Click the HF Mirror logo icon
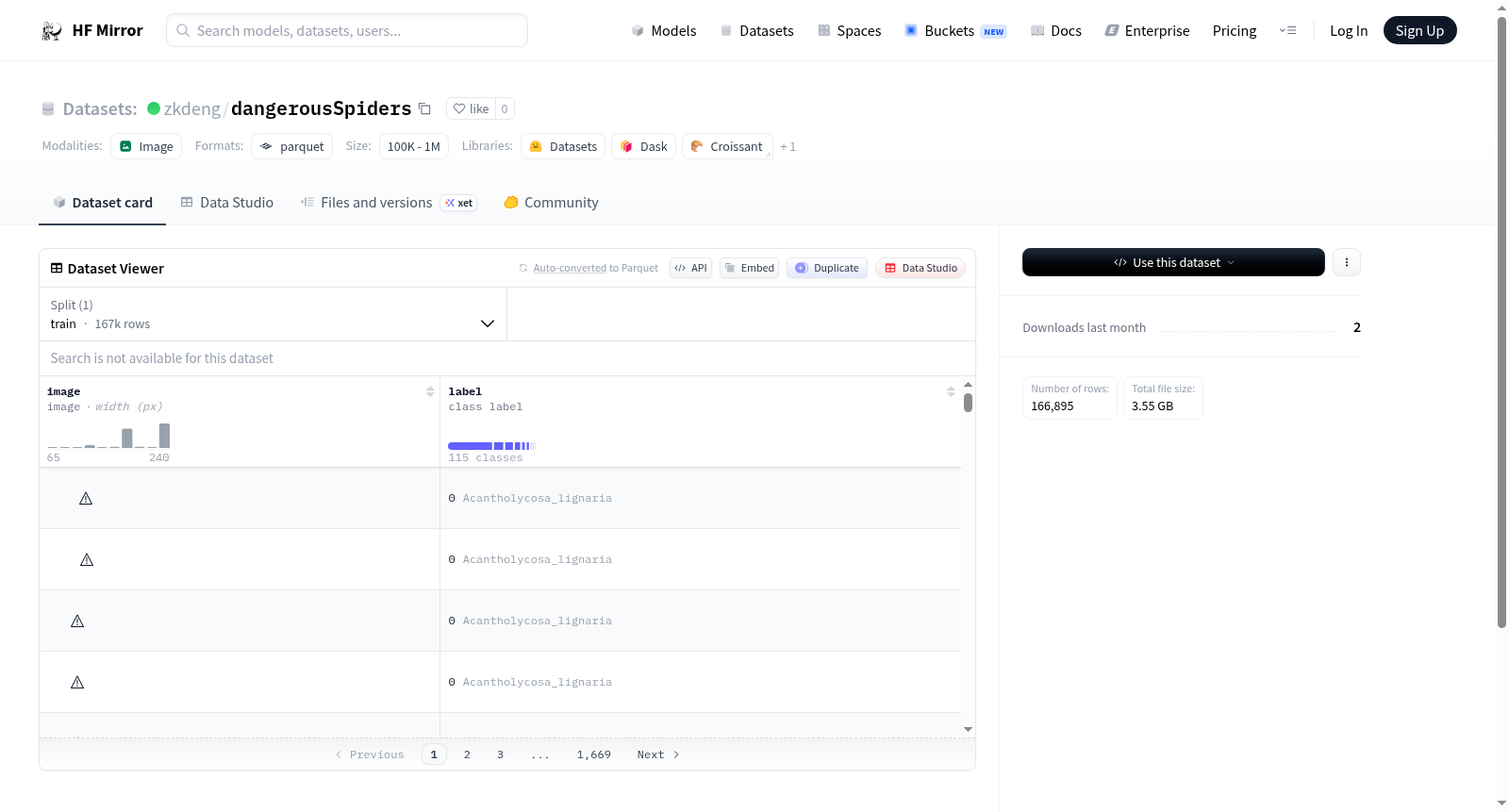Viewport: 1509px width, 812px height. [x=52, y=31]
